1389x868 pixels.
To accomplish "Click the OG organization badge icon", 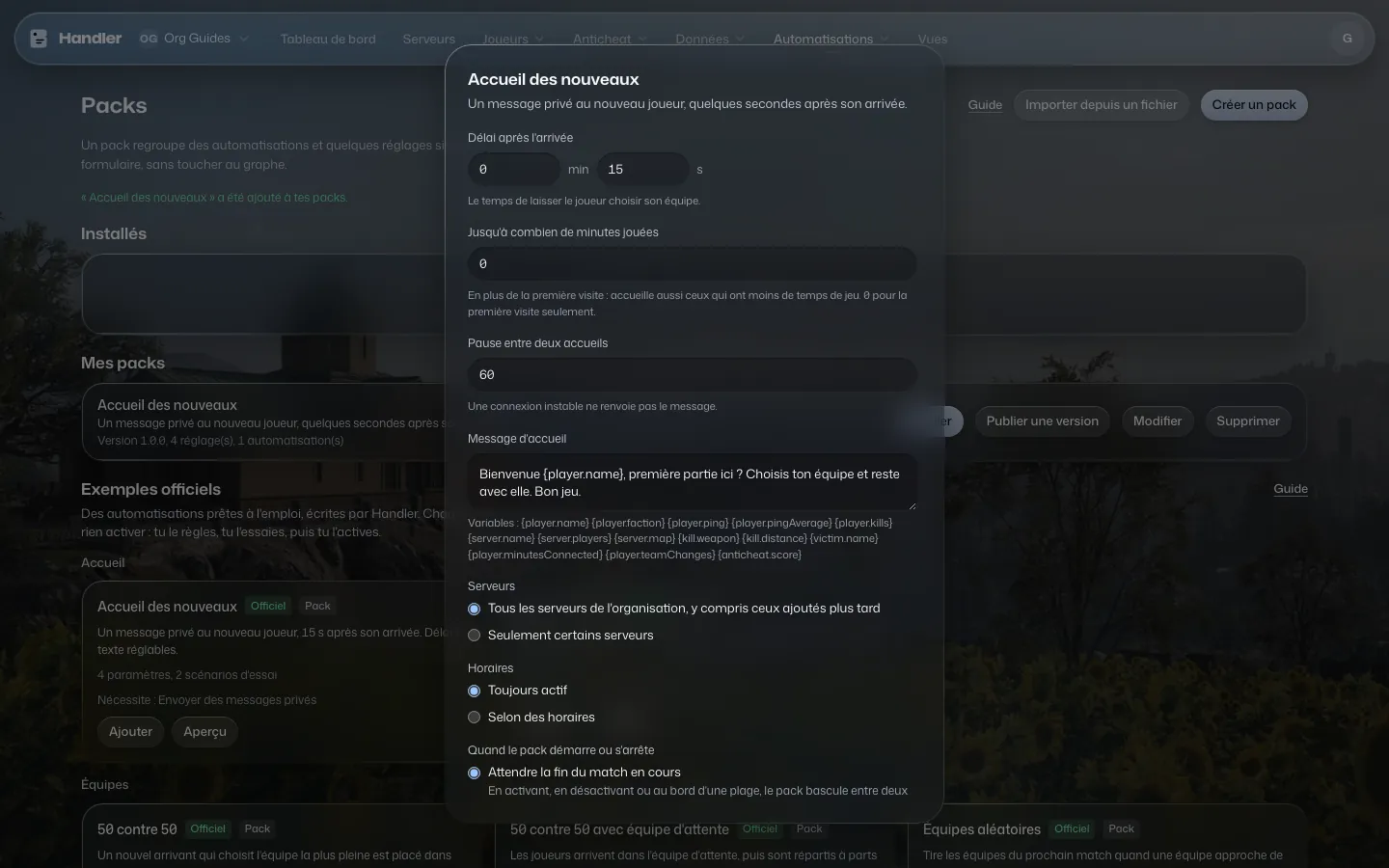I will [x=149, y=39].
